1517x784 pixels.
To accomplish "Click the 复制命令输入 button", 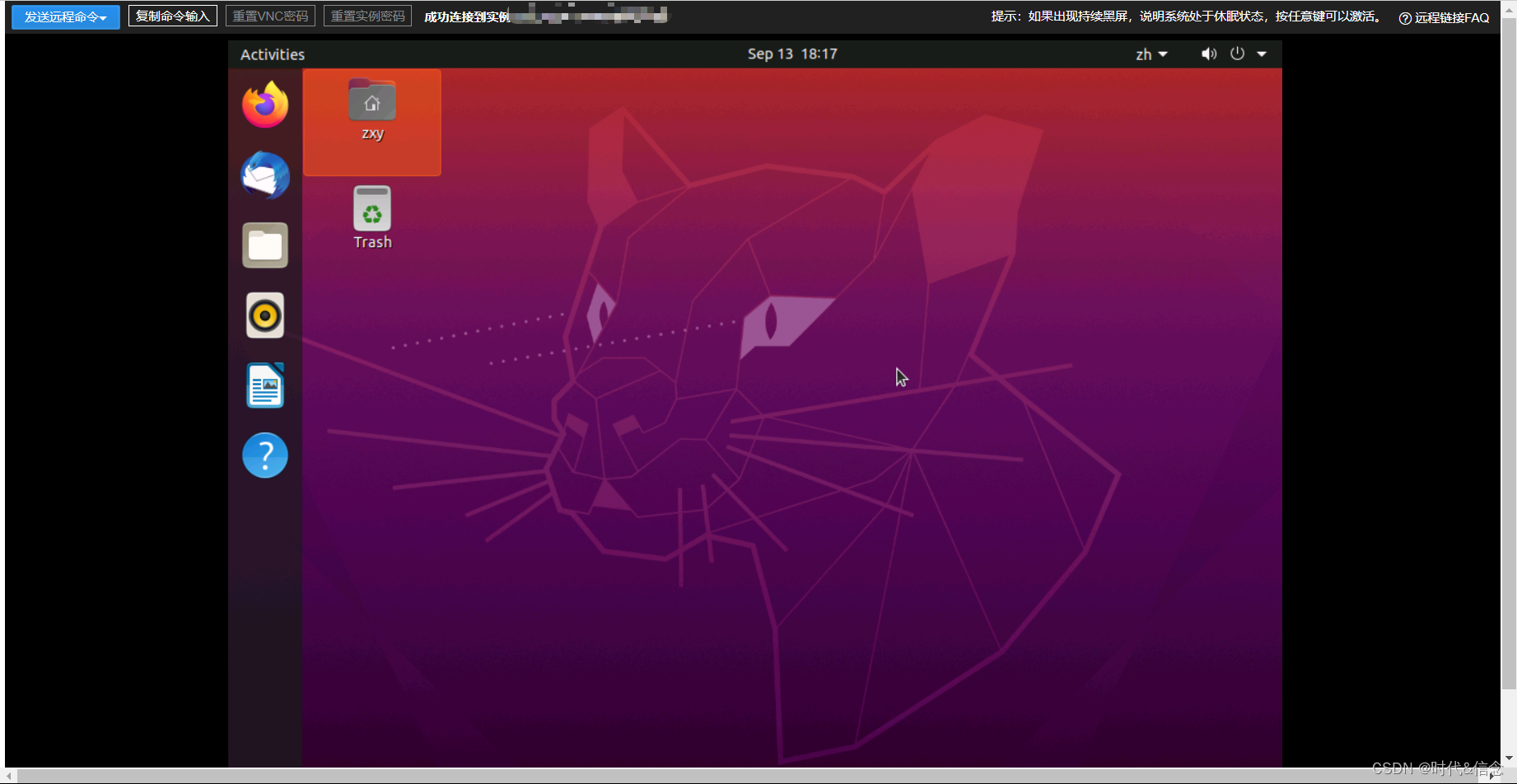I will pyautogui.click(x=173, y=16).
